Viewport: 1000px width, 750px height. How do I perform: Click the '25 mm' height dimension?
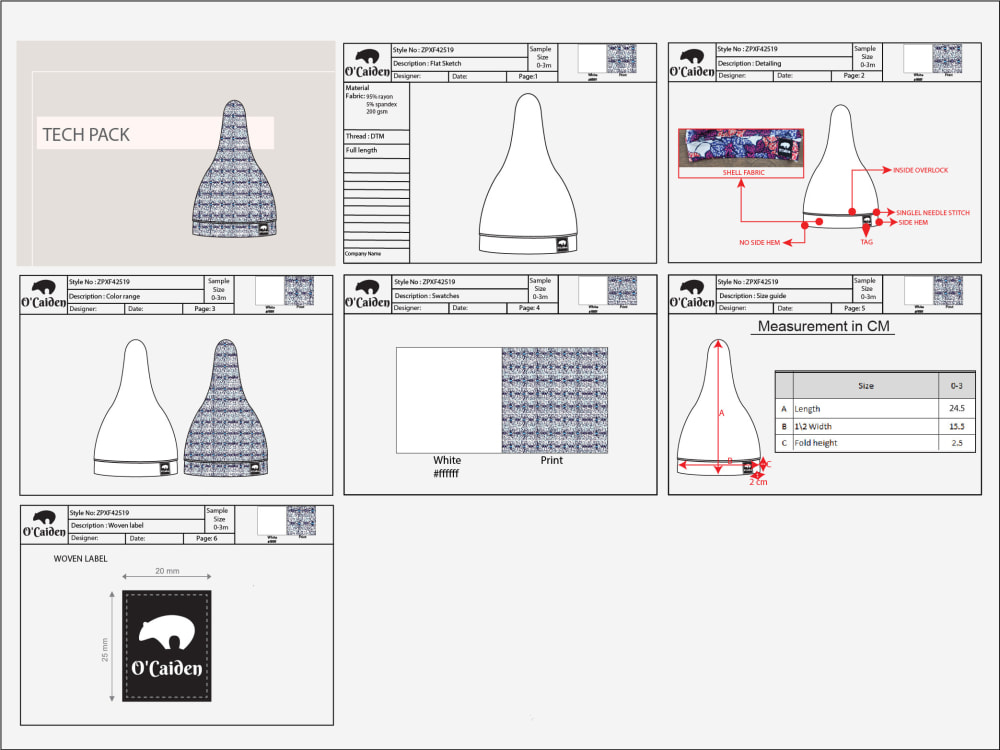[x=105, y=649]
